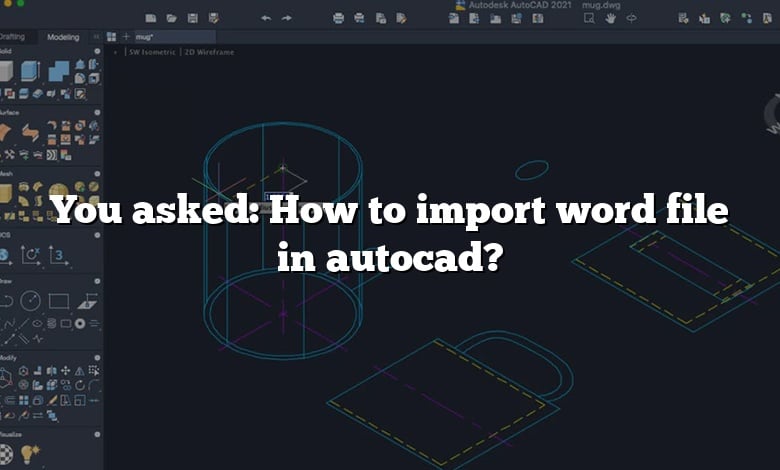The height and width of the screenshot is (470, 780).
Task: Choose the Array tool in Modify panel
Action: (x=23, y=400)
